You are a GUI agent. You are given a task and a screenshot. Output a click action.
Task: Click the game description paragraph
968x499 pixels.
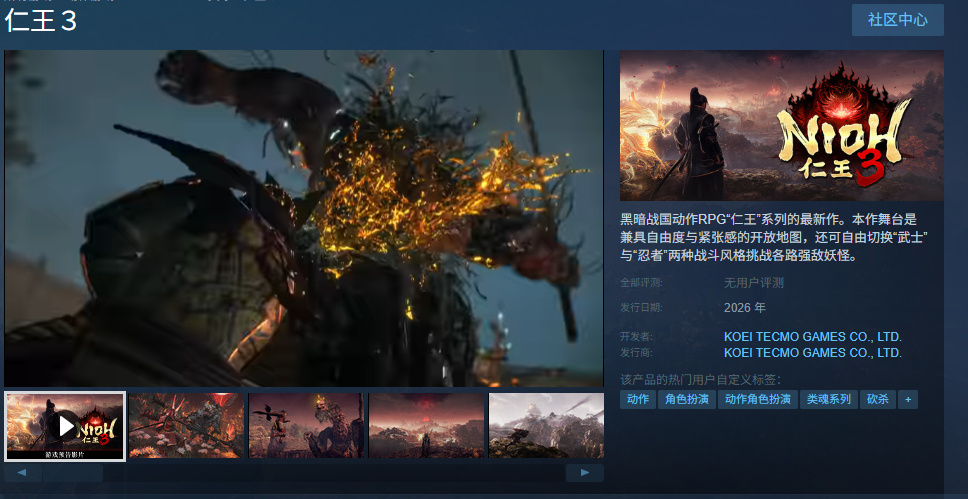click(x=775, y=237)
